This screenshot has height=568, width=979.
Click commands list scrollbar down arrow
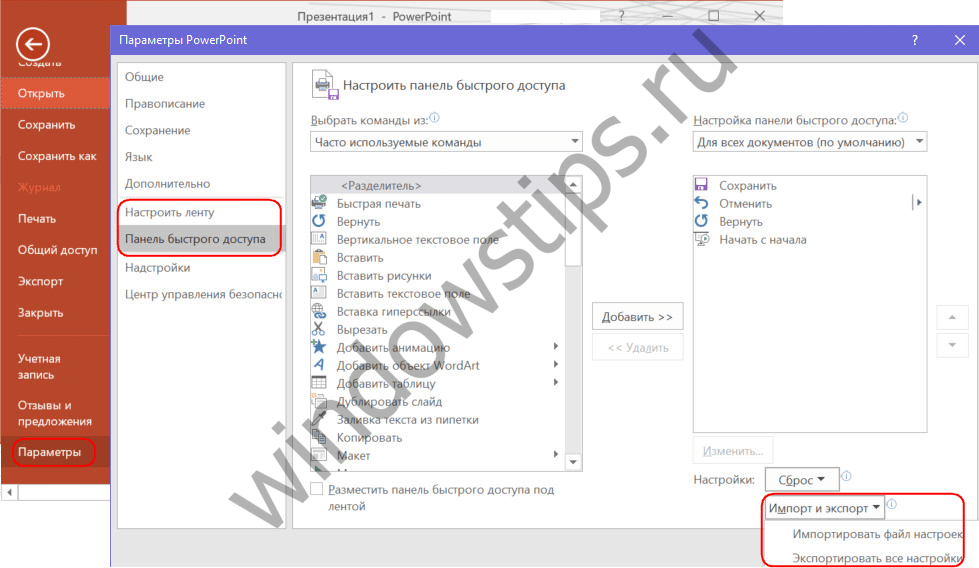pos(573,463)
